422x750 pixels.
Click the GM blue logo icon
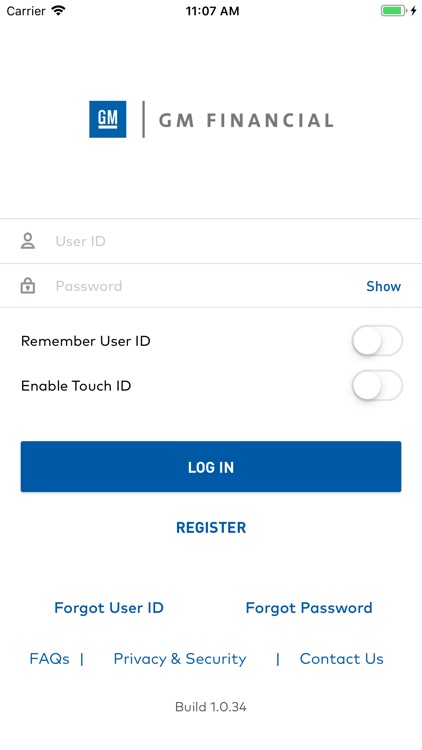pos(108,119)
